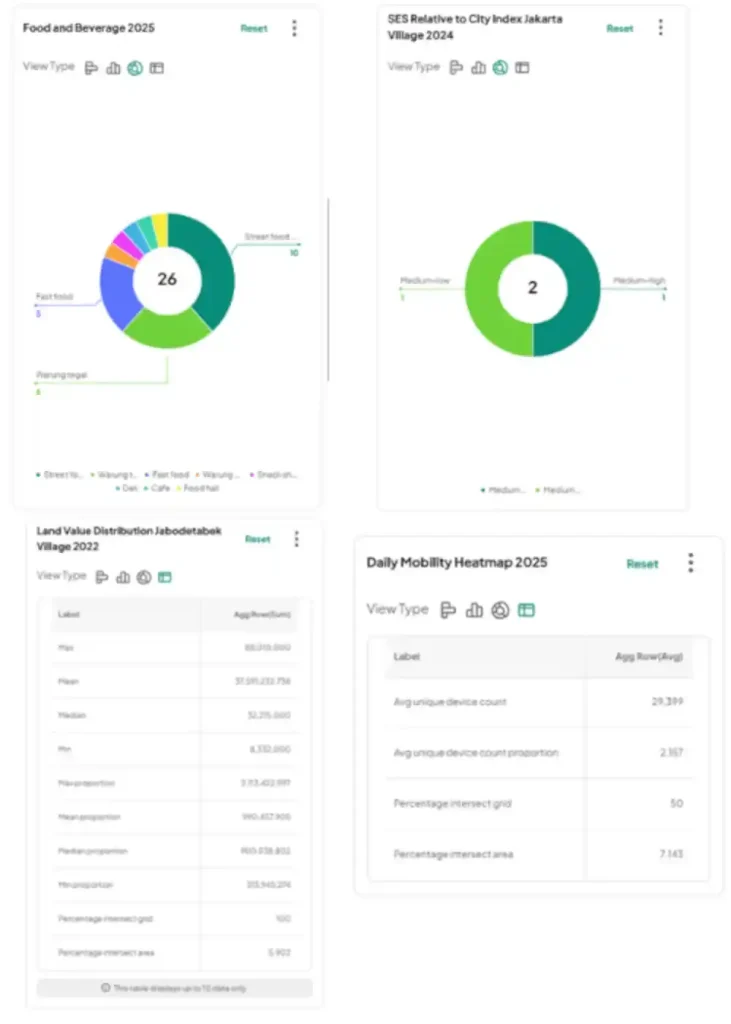Open SES Relative card kebab menu
Screen dimensions: 731x1024
pyautogui.click(x=660, y=27)
